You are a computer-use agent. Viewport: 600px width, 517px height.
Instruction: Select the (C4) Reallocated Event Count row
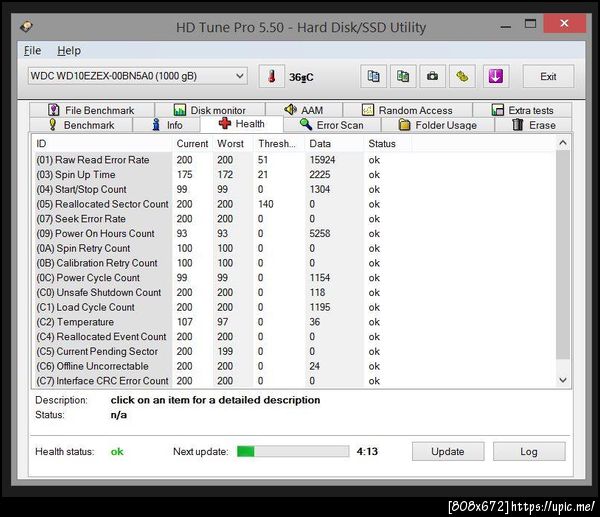[x=293, y=336]
